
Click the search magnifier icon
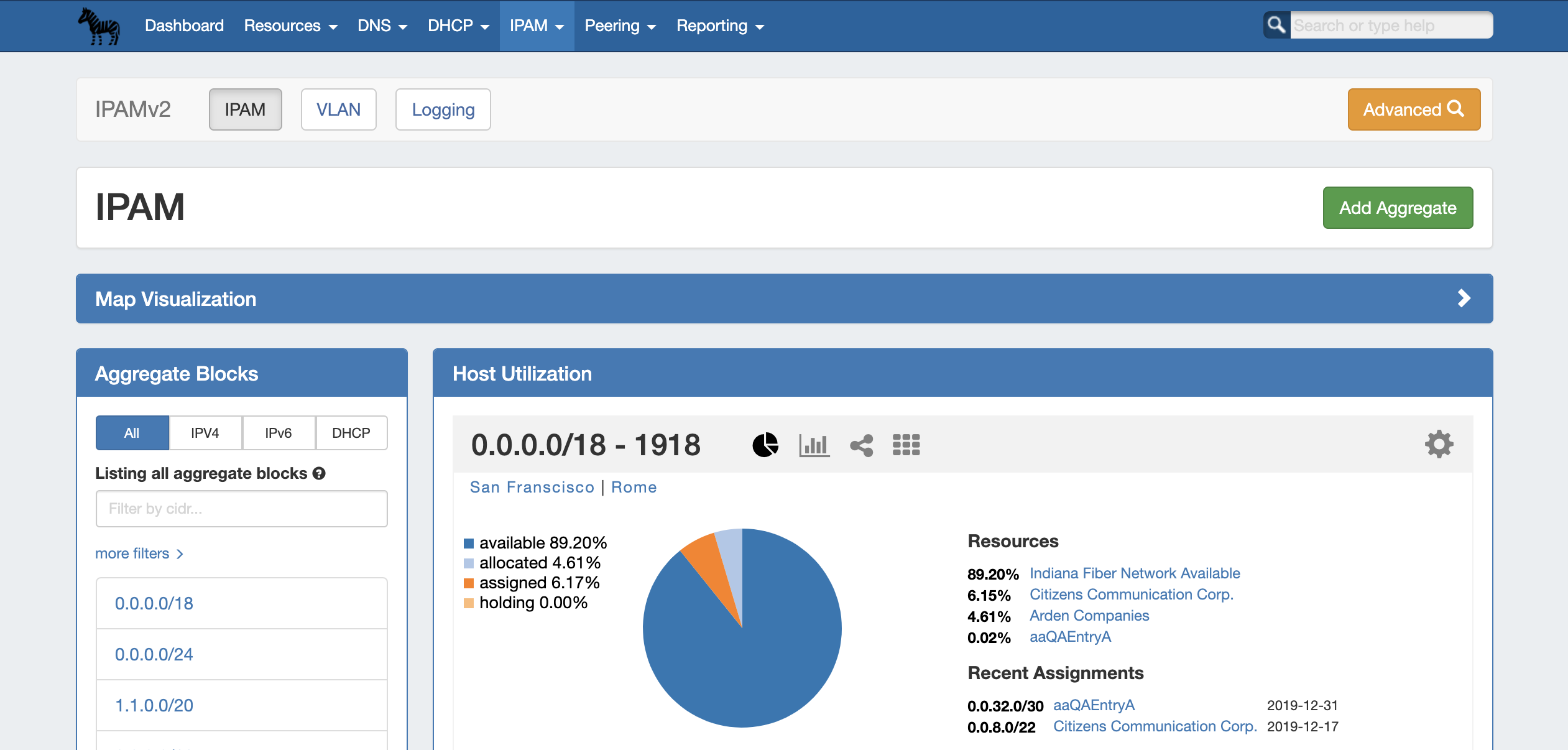coord(1276,25)
